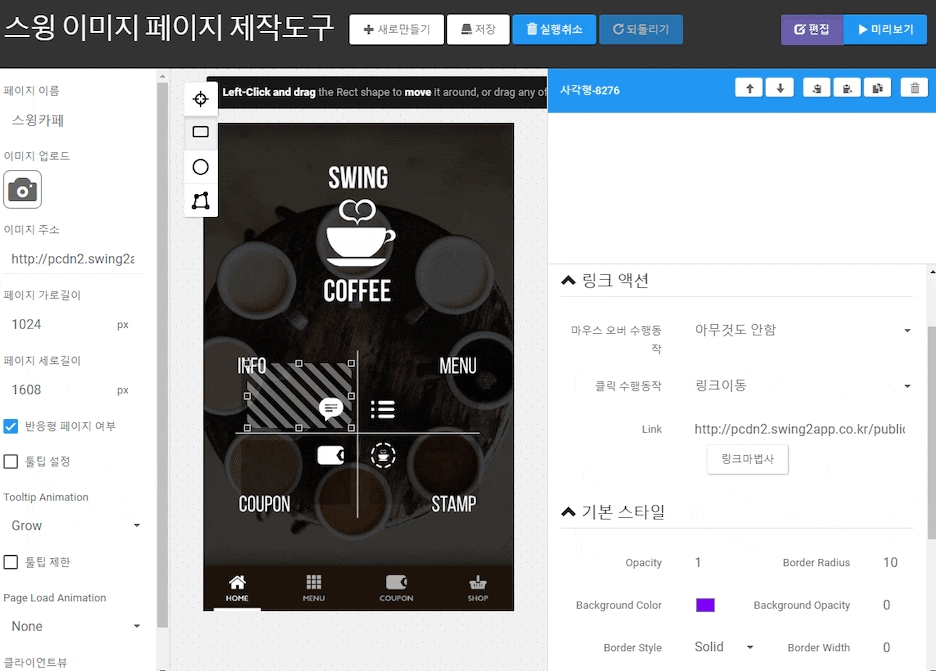
Task: Open the purple Background Color swatch
Action: (705, 605)
